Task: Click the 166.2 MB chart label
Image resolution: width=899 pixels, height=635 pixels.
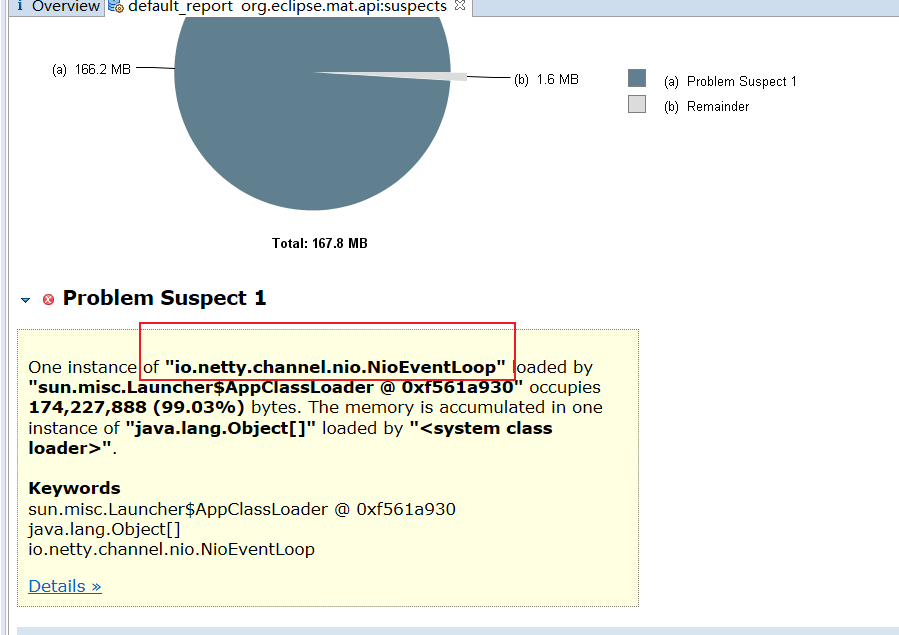Action: pos(91,69)
